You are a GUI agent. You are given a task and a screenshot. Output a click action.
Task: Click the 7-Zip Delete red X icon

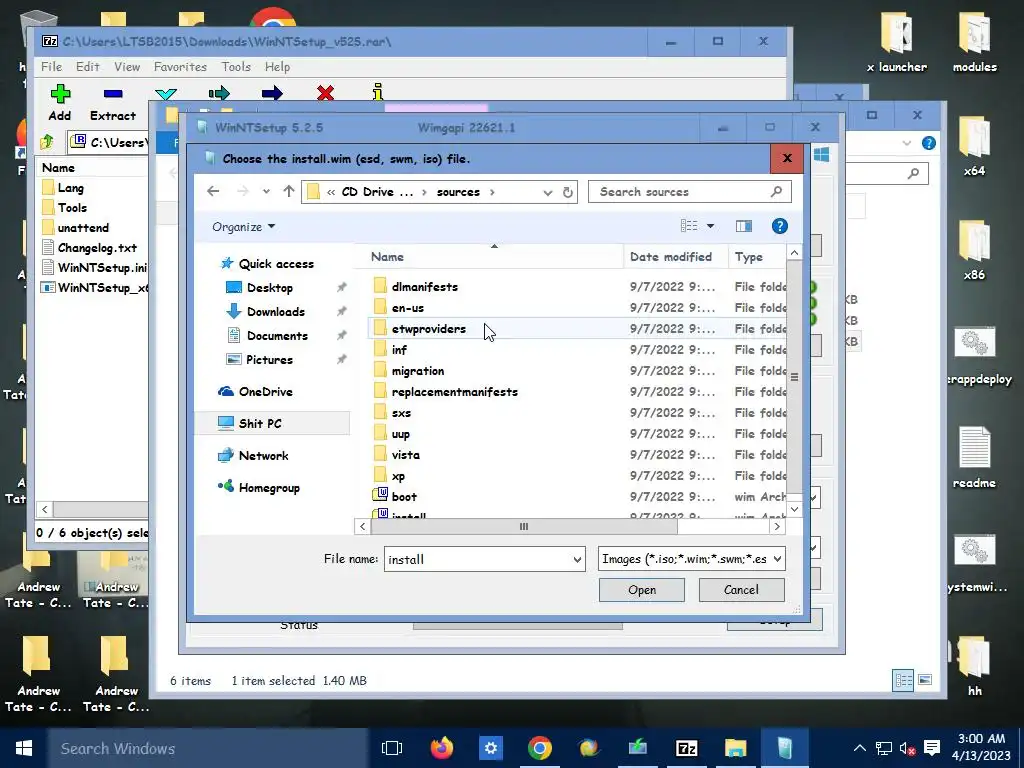pyautogui.click(x=325, y=93)
